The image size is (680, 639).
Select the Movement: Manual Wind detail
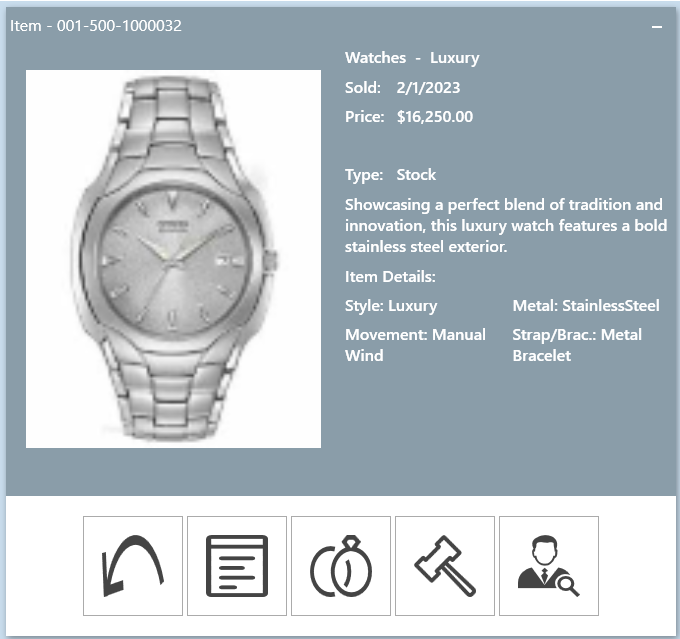click(x=415, y=345)
